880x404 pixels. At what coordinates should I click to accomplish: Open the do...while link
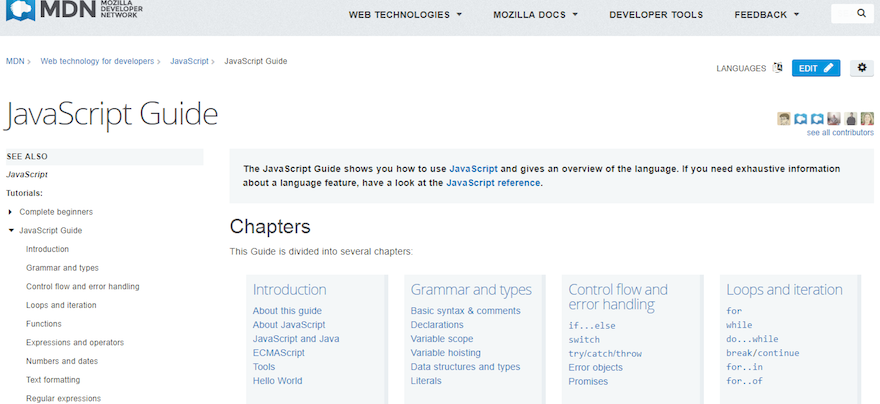(x=752, y=339)
